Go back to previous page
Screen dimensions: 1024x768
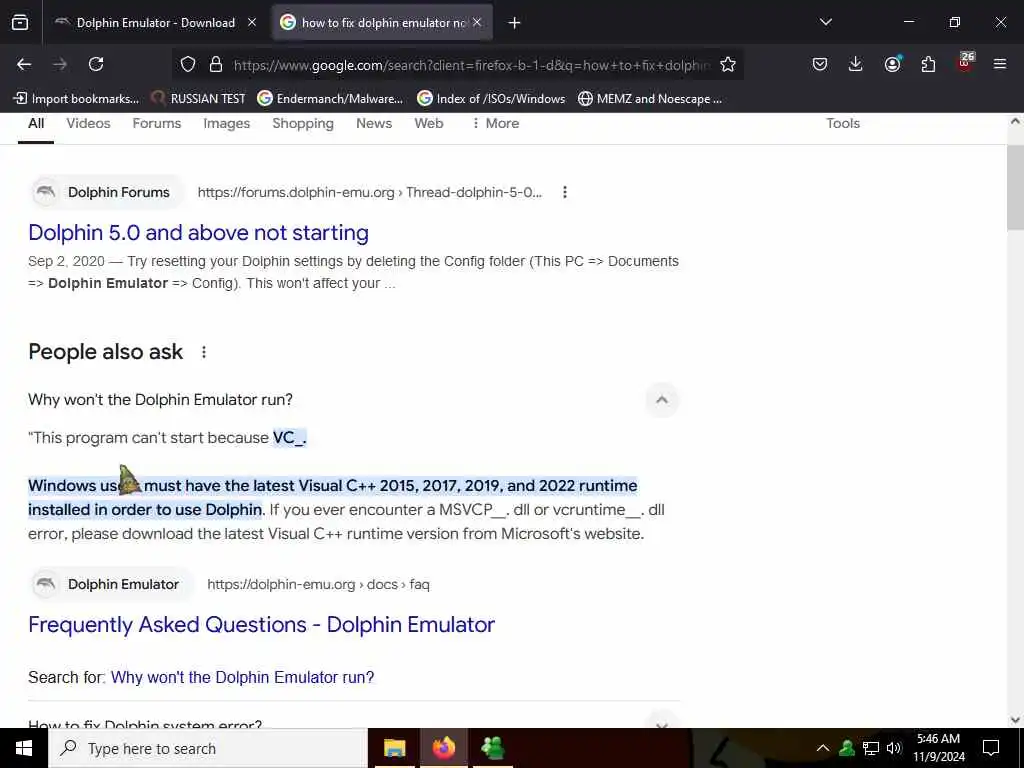(24, 64)
